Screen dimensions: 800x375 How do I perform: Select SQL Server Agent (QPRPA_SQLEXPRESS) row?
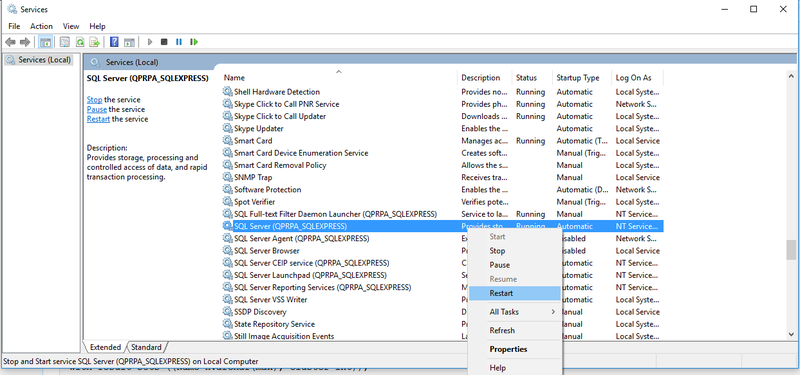click(x=443, y=239)
